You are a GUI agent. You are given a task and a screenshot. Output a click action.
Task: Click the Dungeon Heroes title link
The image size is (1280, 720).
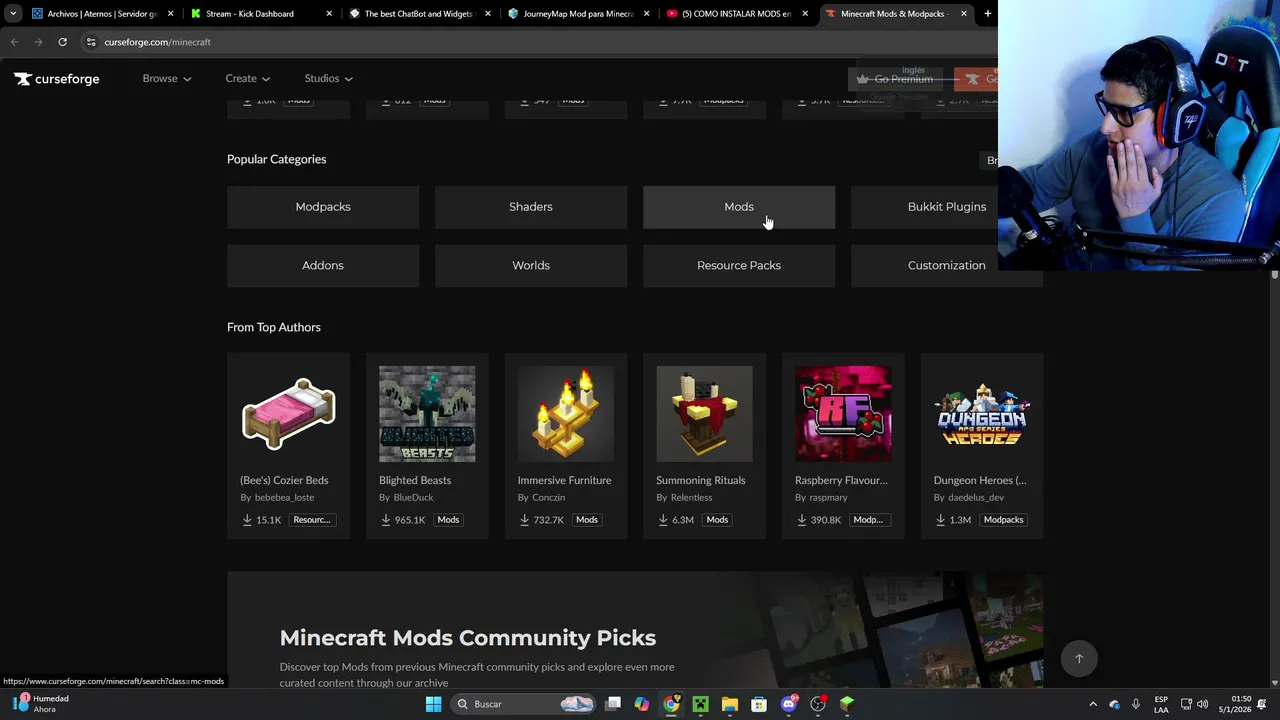(x=980, y=480)
